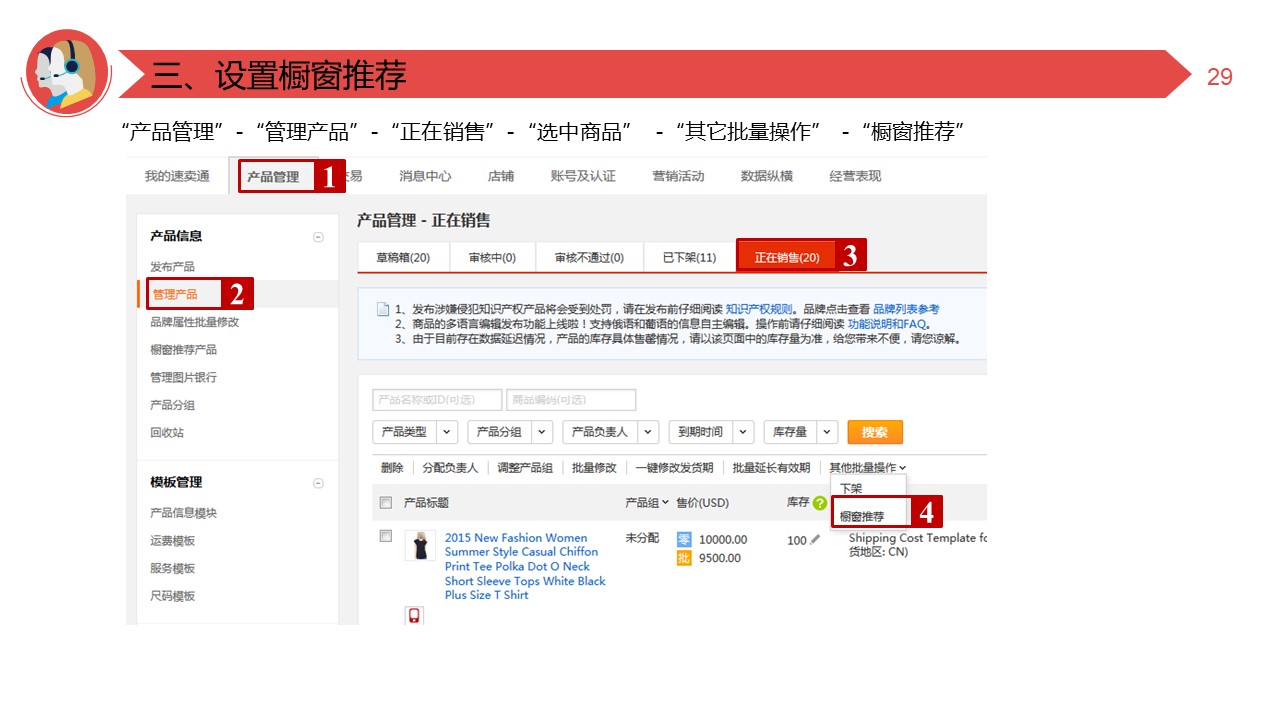The height and width of the screenshot is (720, 1280).
Task: Switch to the 审核中(0) tab
Action: tap(492, 257)
